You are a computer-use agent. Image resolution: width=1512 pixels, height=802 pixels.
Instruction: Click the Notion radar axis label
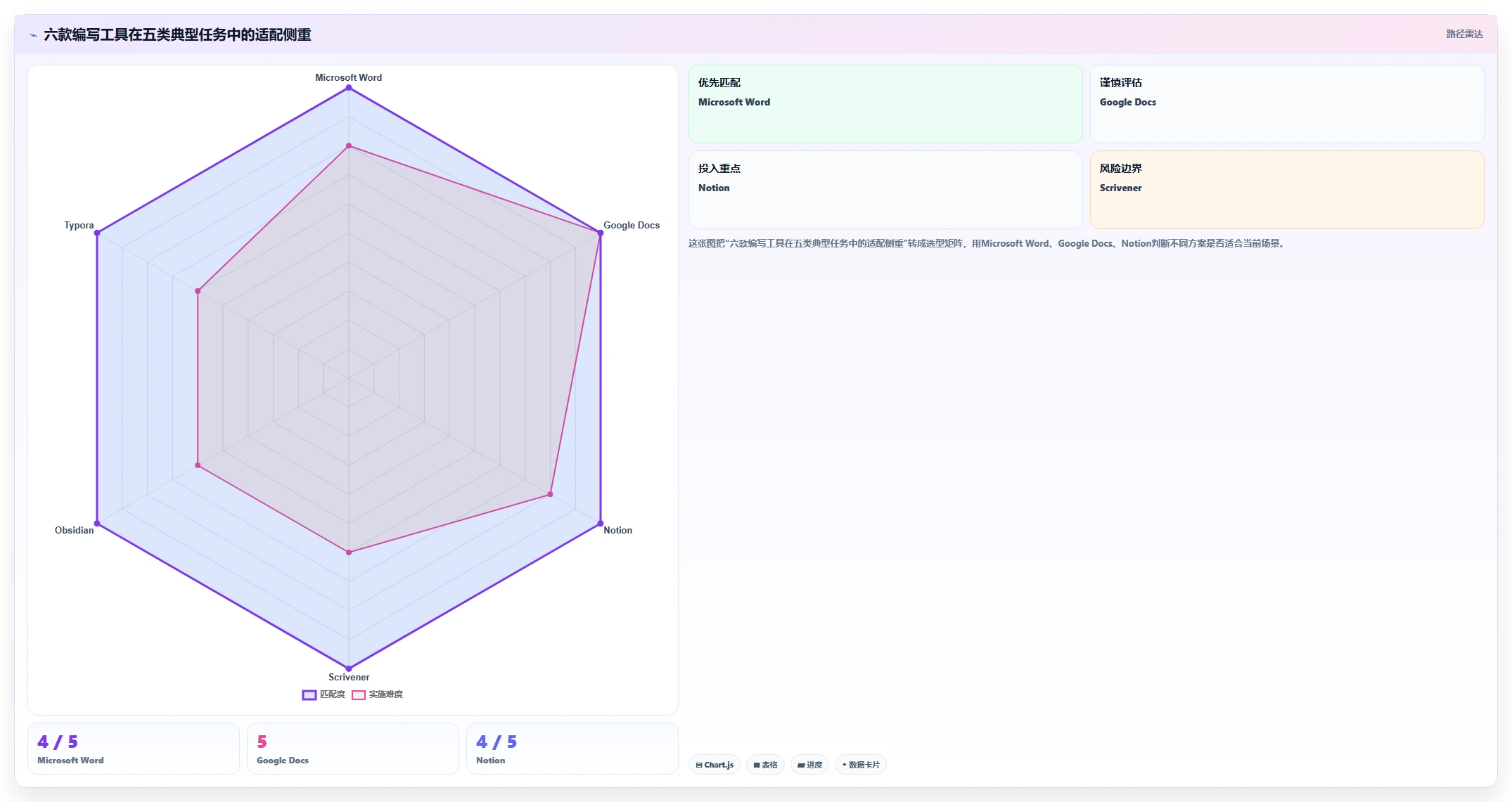click(x=617, y=530)
